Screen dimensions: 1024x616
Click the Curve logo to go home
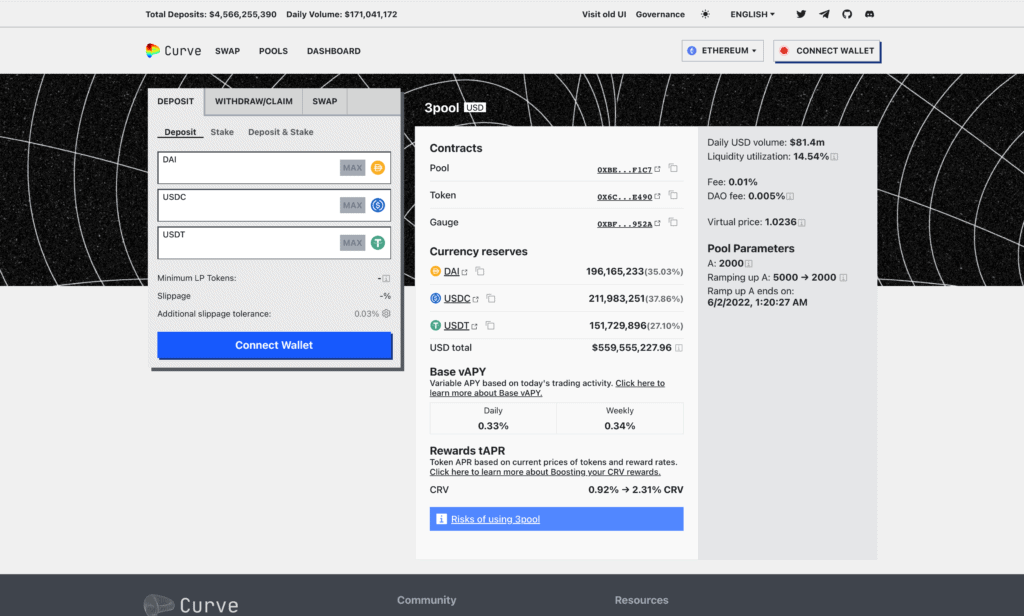(x=173, y=51)
